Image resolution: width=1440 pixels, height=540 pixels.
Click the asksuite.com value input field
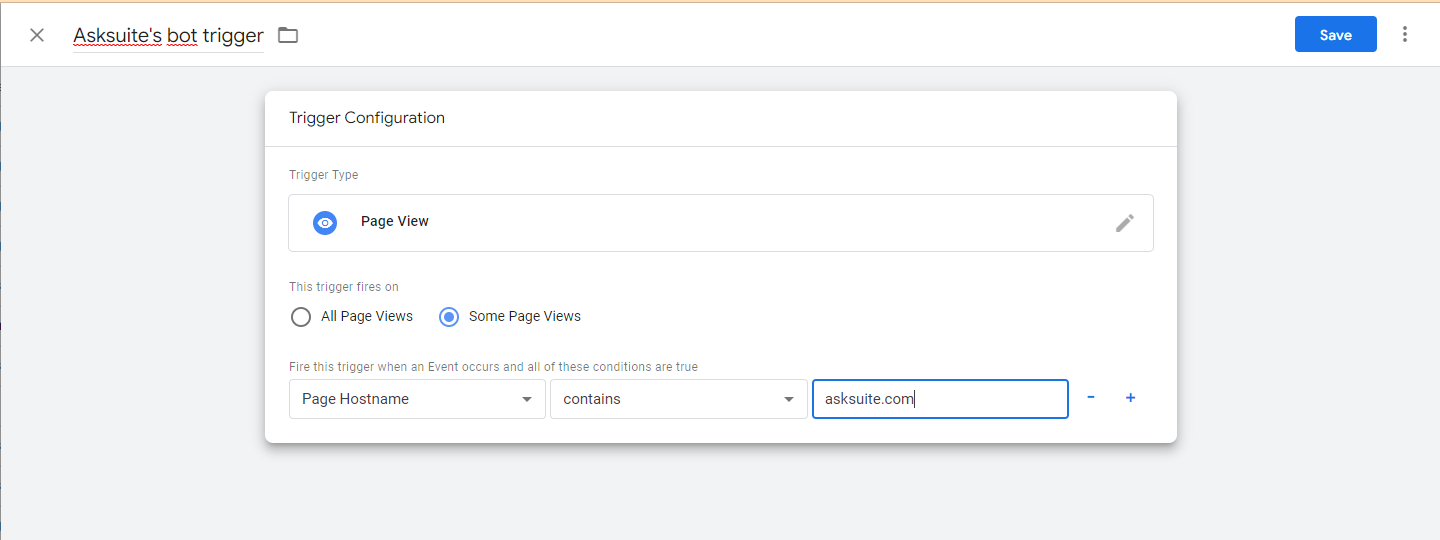pos(940,399)
